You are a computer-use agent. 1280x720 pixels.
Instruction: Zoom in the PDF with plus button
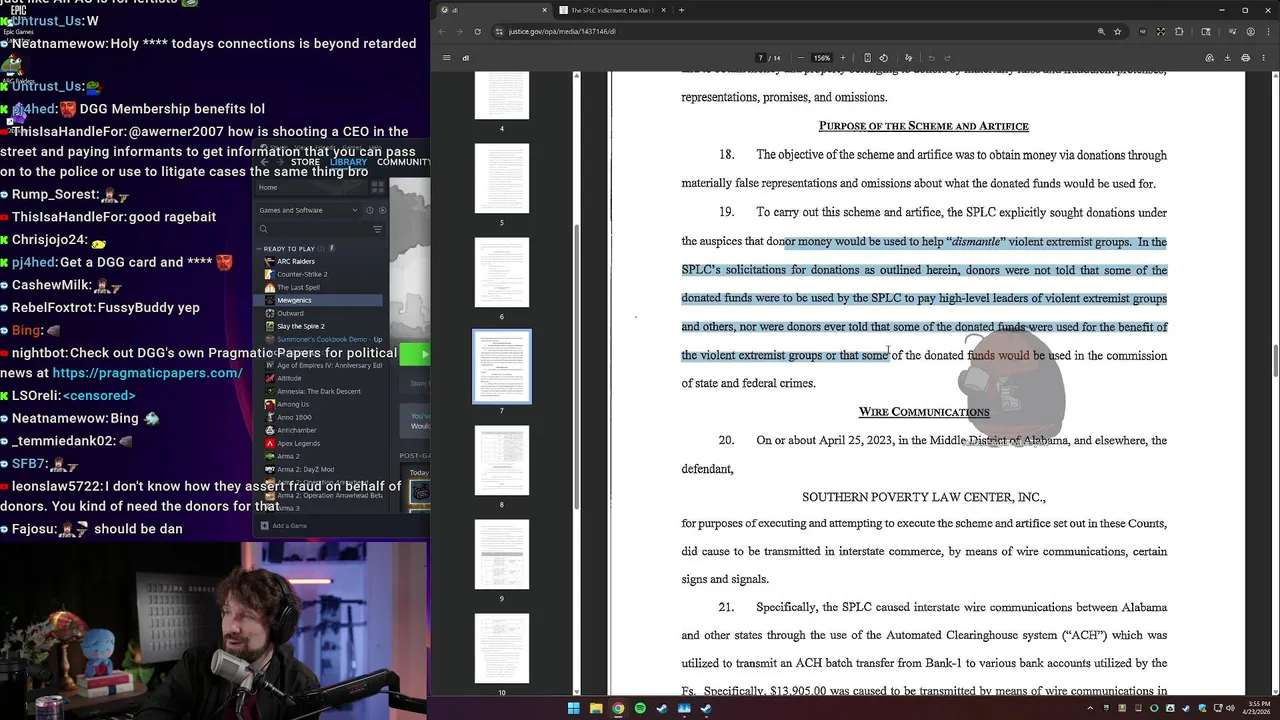coord(843,58)
